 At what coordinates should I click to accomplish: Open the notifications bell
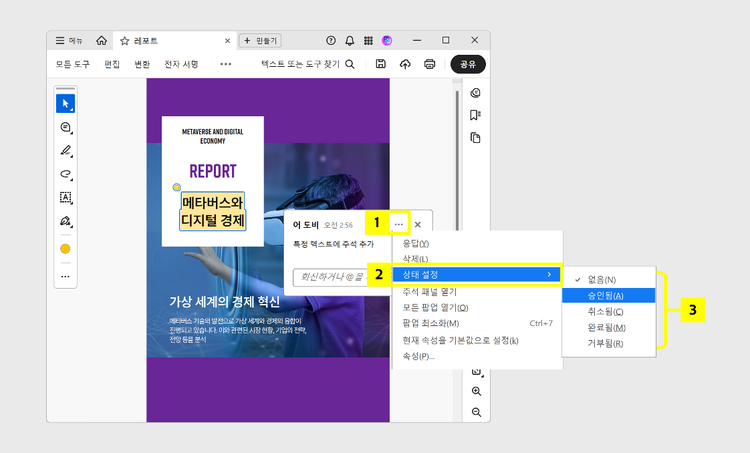pos(350,41)
